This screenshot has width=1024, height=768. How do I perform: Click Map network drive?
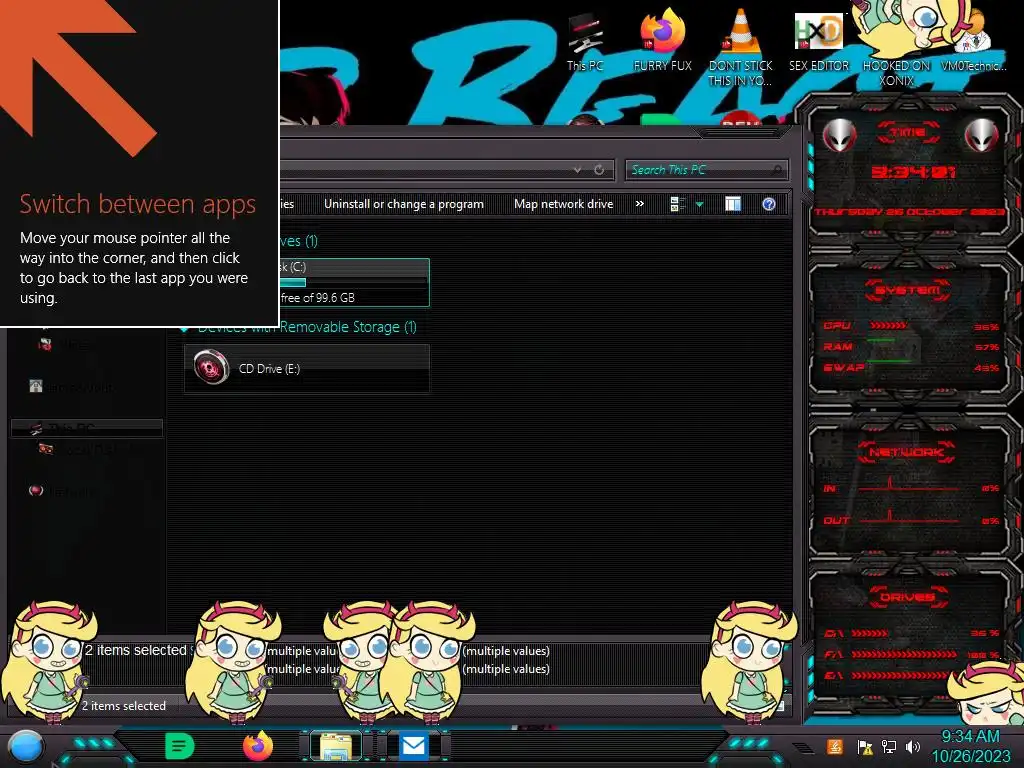tap(564, 204)
